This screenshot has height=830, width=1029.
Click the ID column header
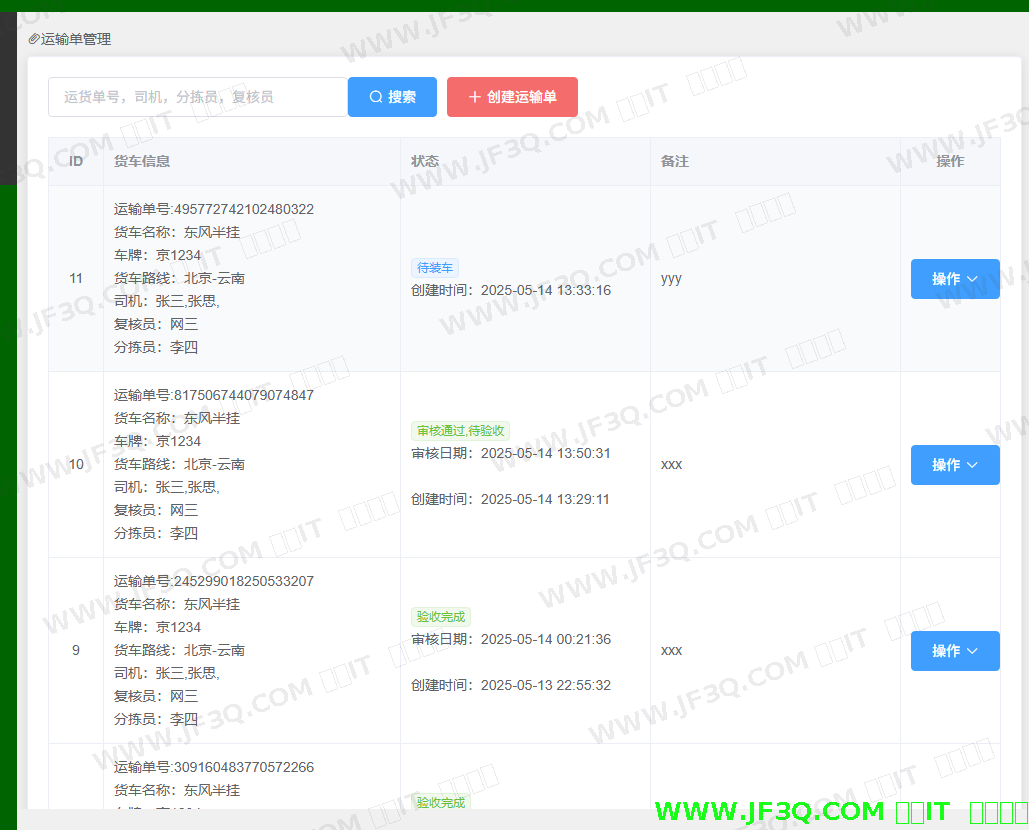pyautogui.click(x=76, y=161)
